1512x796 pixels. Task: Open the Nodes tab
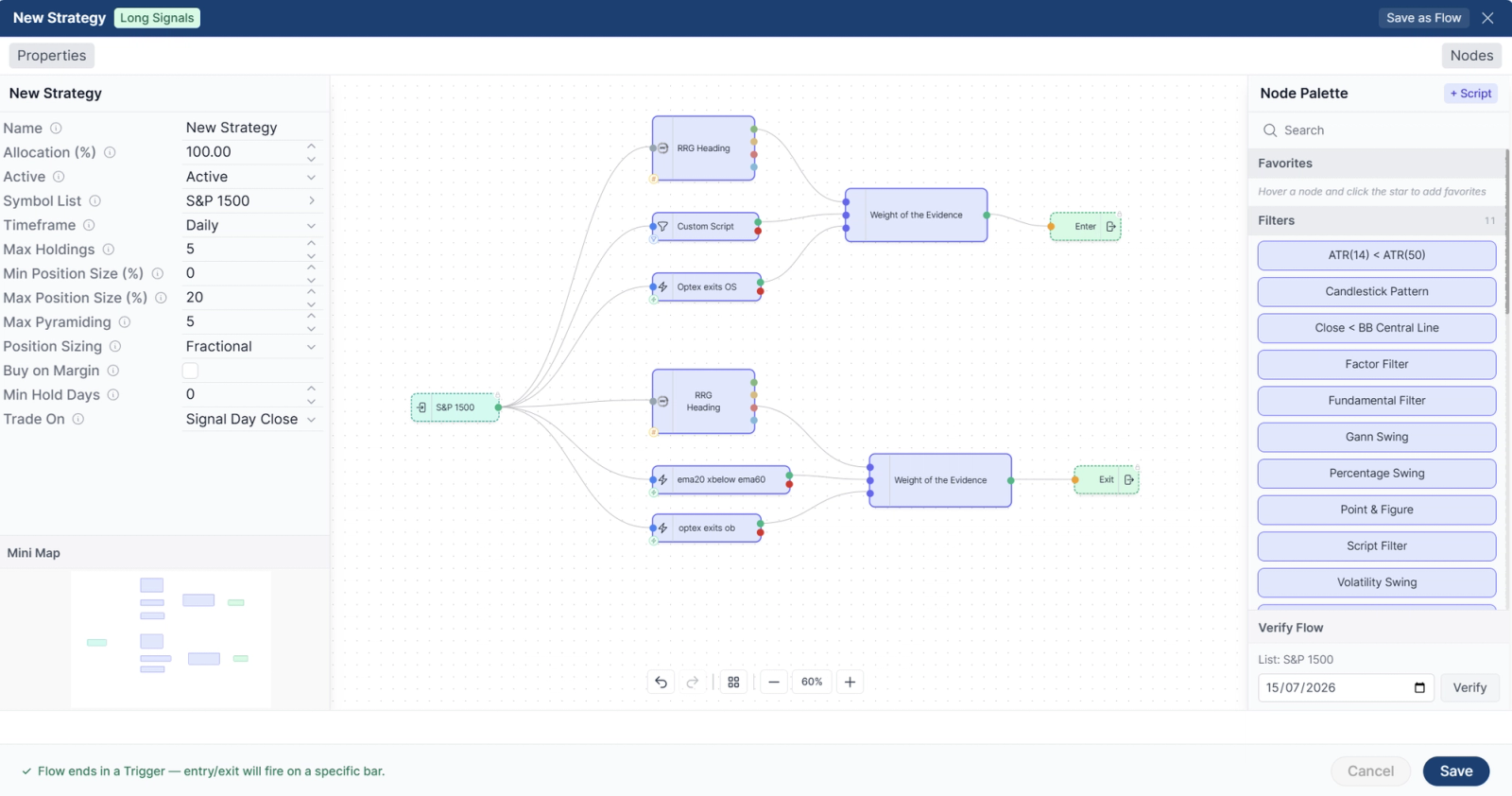point(1471,56)
